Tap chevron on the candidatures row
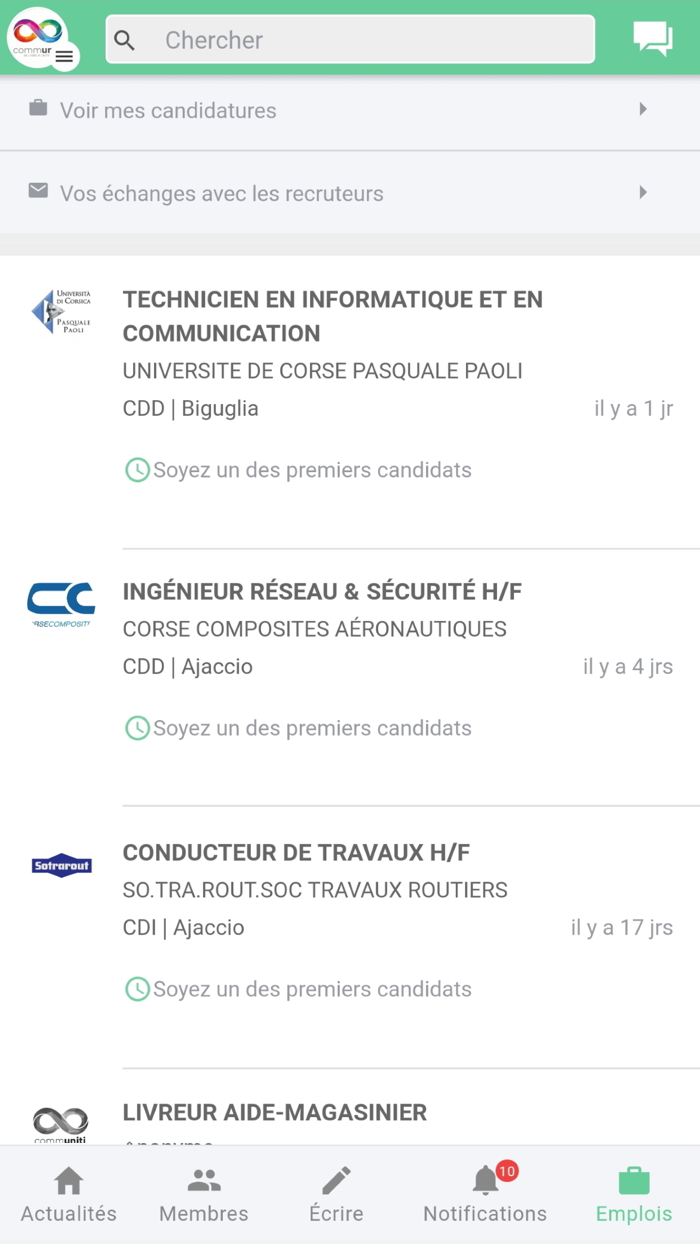Viewport: 700px width, 1244px height. [x=643, y=109]
